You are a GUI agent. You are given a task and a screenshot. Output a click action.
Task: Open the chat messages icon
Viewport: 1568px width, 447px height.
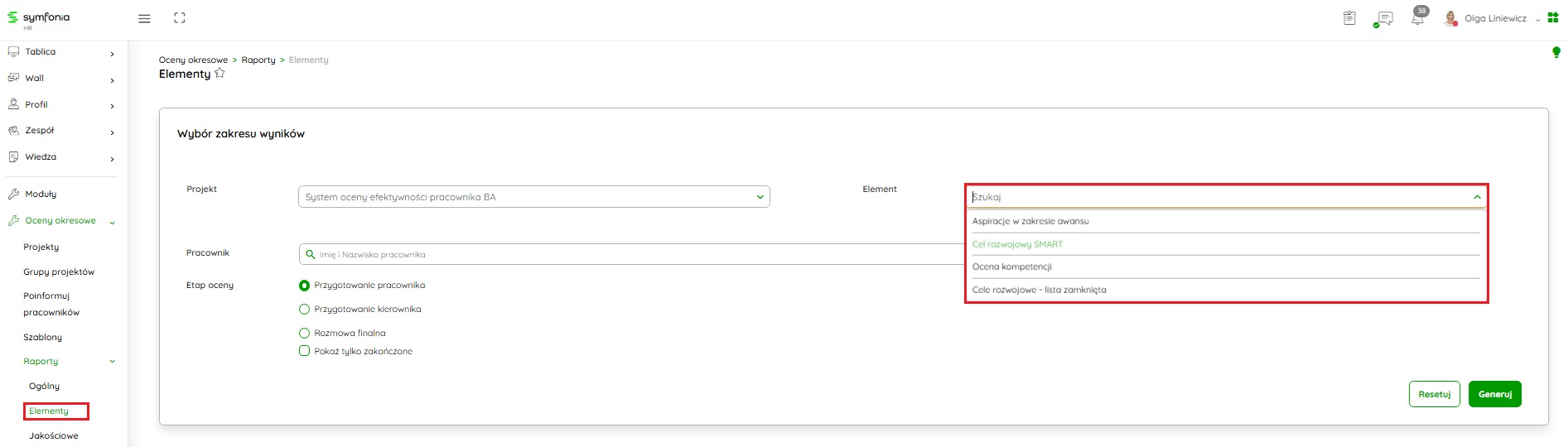click(1384, 18)
